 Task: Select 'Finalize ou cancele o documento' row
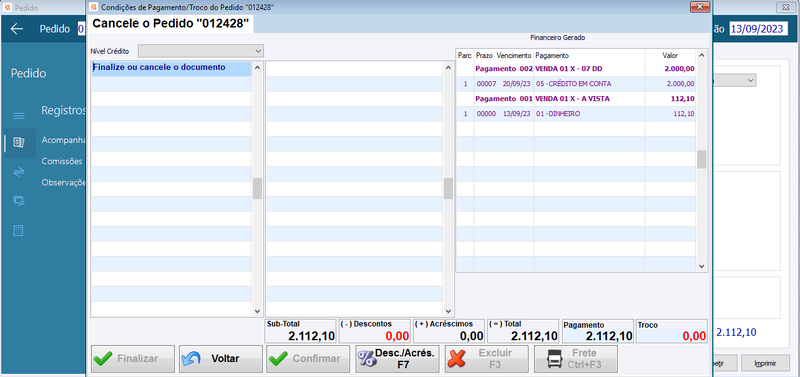171,68
